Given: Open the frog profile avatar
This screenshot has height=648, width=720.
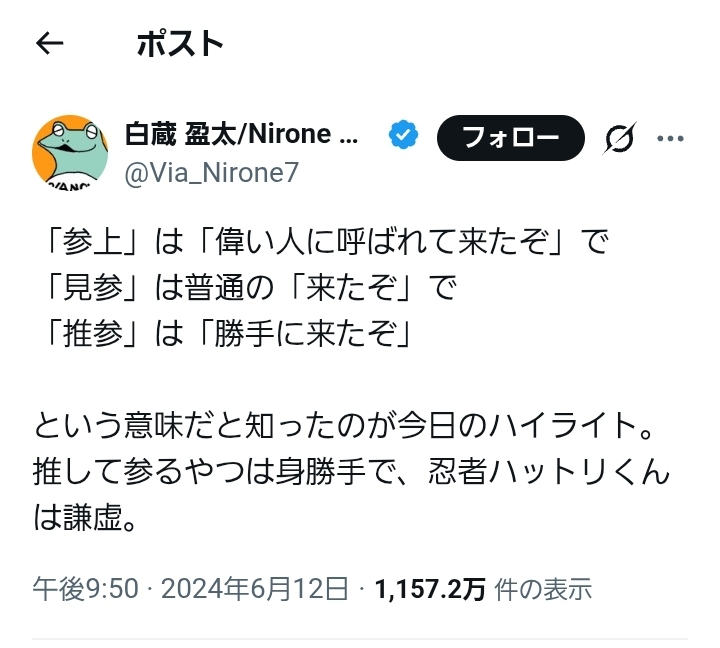Looking at the screenshot, I should point(69,149).
